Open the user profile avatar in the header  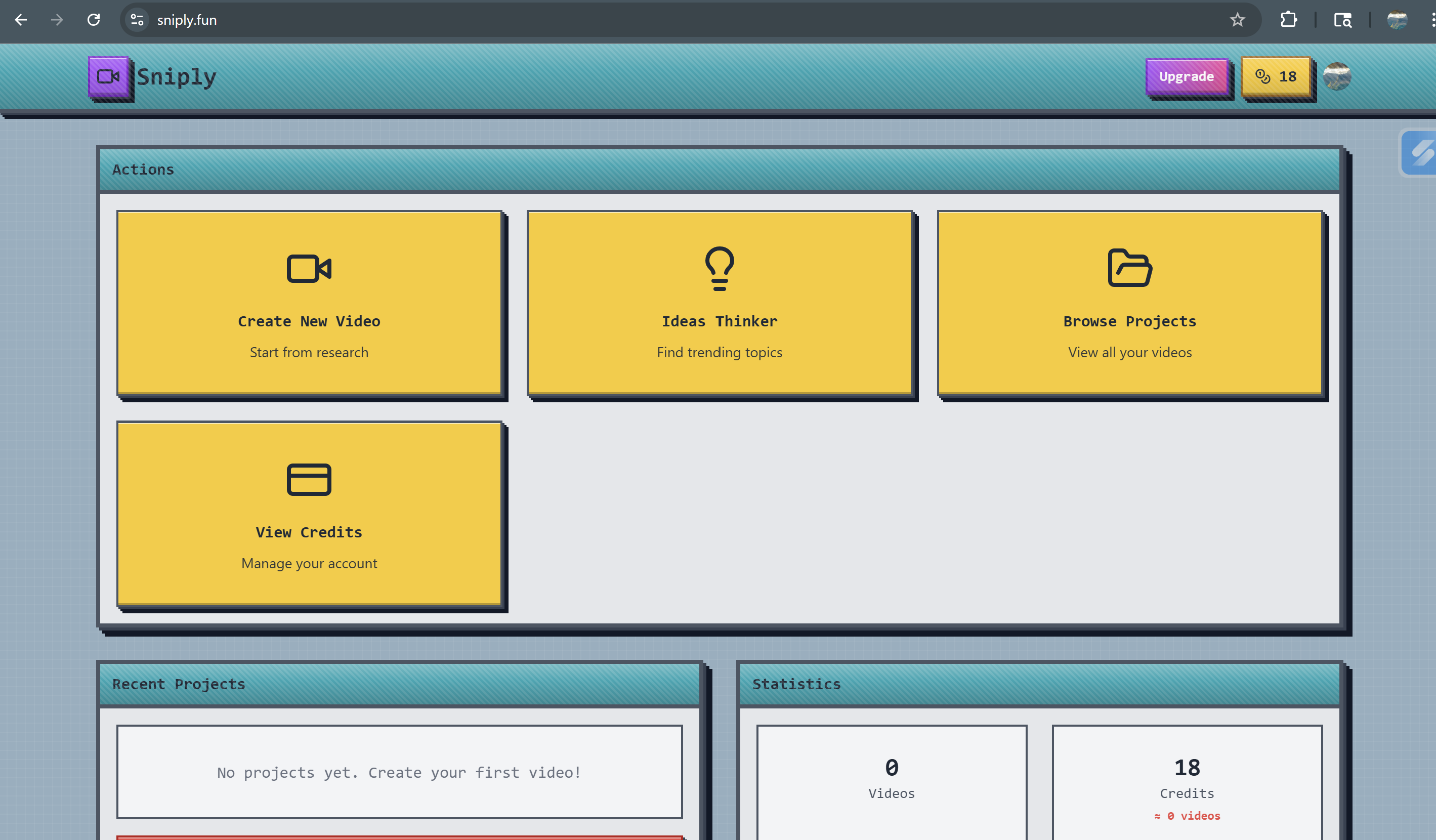[1336, 76]
